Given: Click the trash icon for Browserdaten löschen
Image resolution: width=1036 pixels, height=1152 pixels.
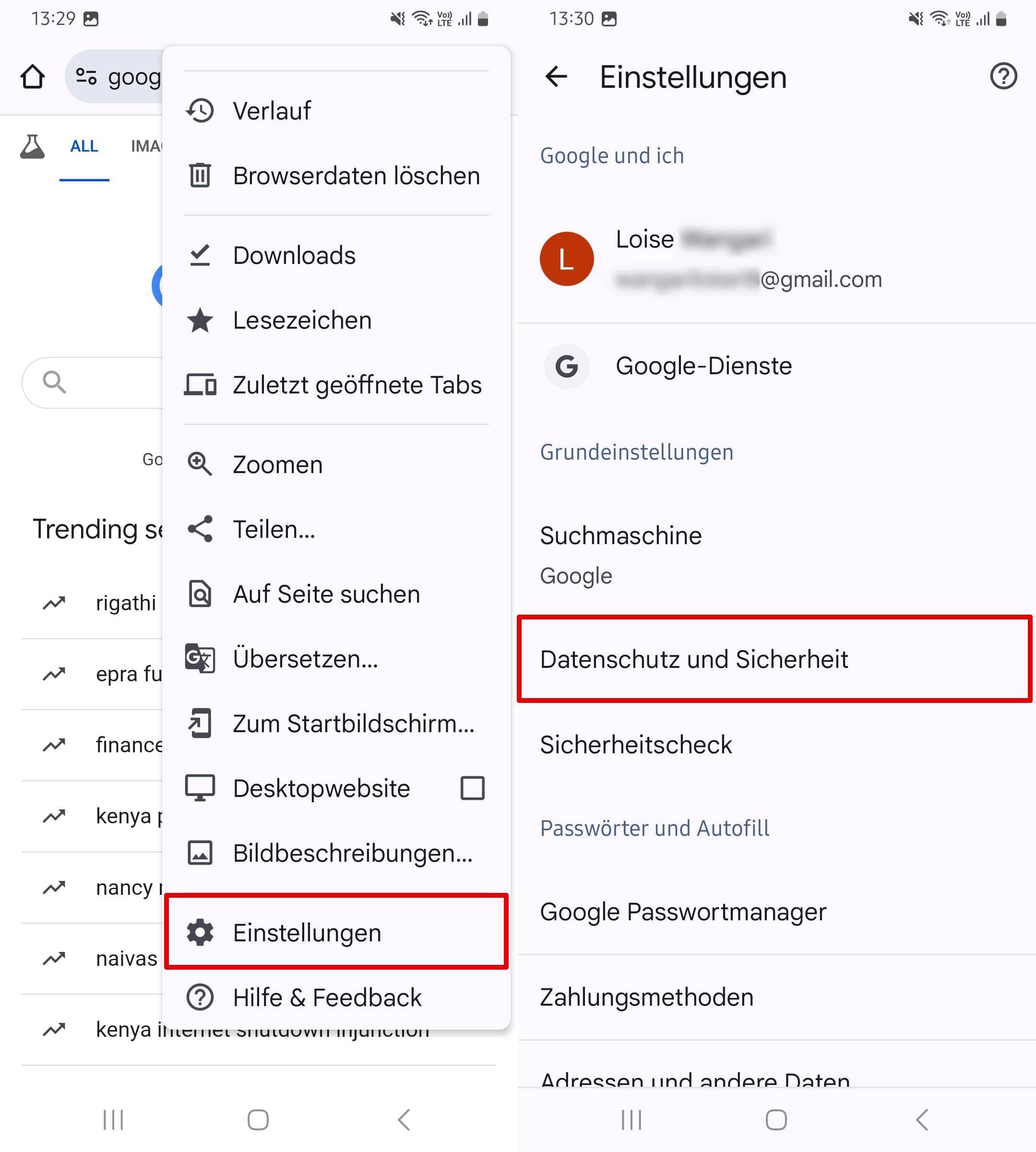Looking at the screenshot, I should [200, 175].
